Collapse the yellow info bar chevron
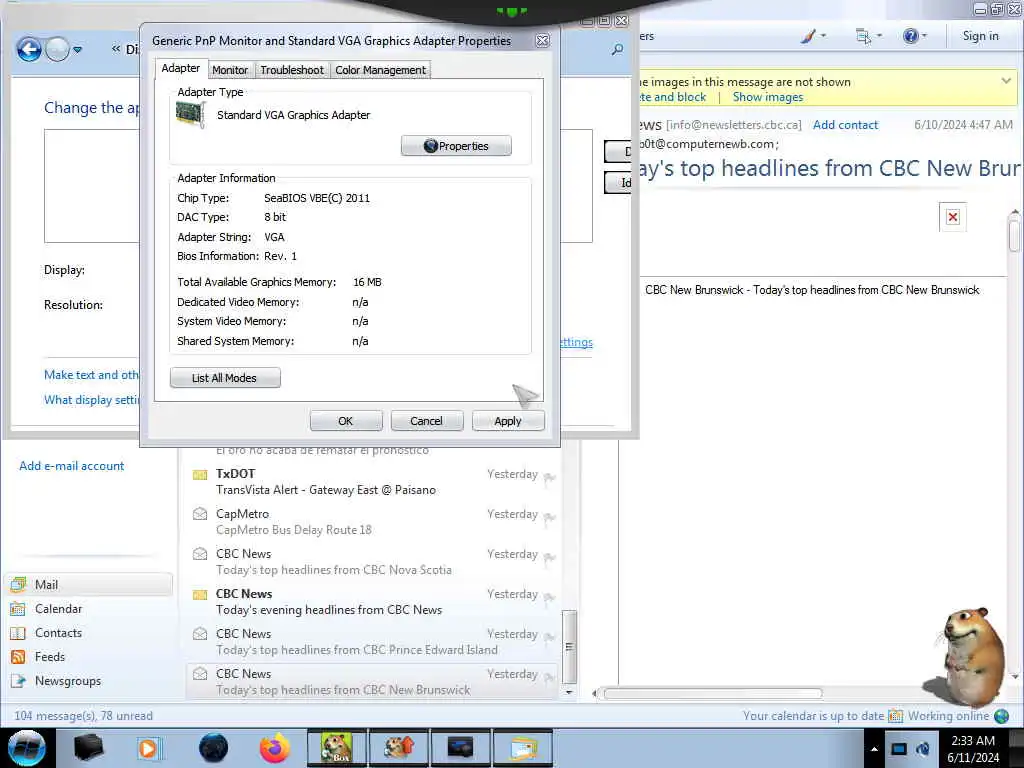Screen dimensions: 1024x768 (x=1006, y=81)
